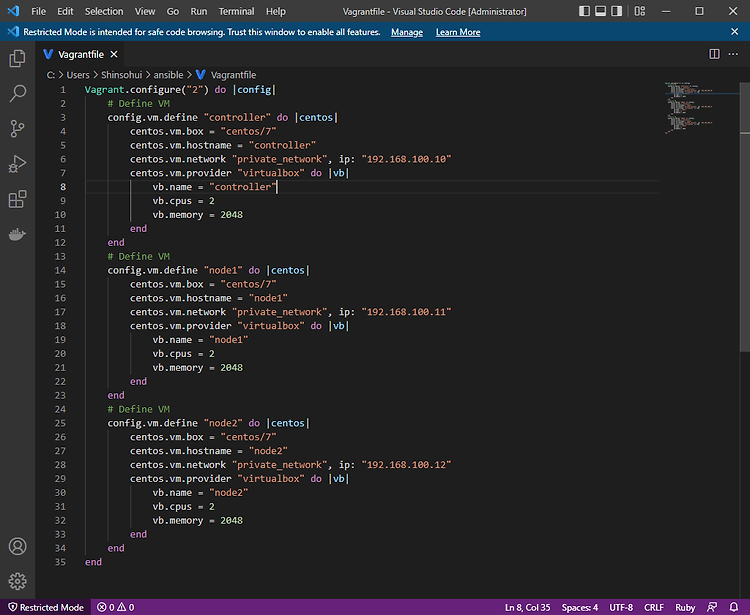Click the Learn More link
Screen dimensions: 750x615
click(x=458, y=32)
